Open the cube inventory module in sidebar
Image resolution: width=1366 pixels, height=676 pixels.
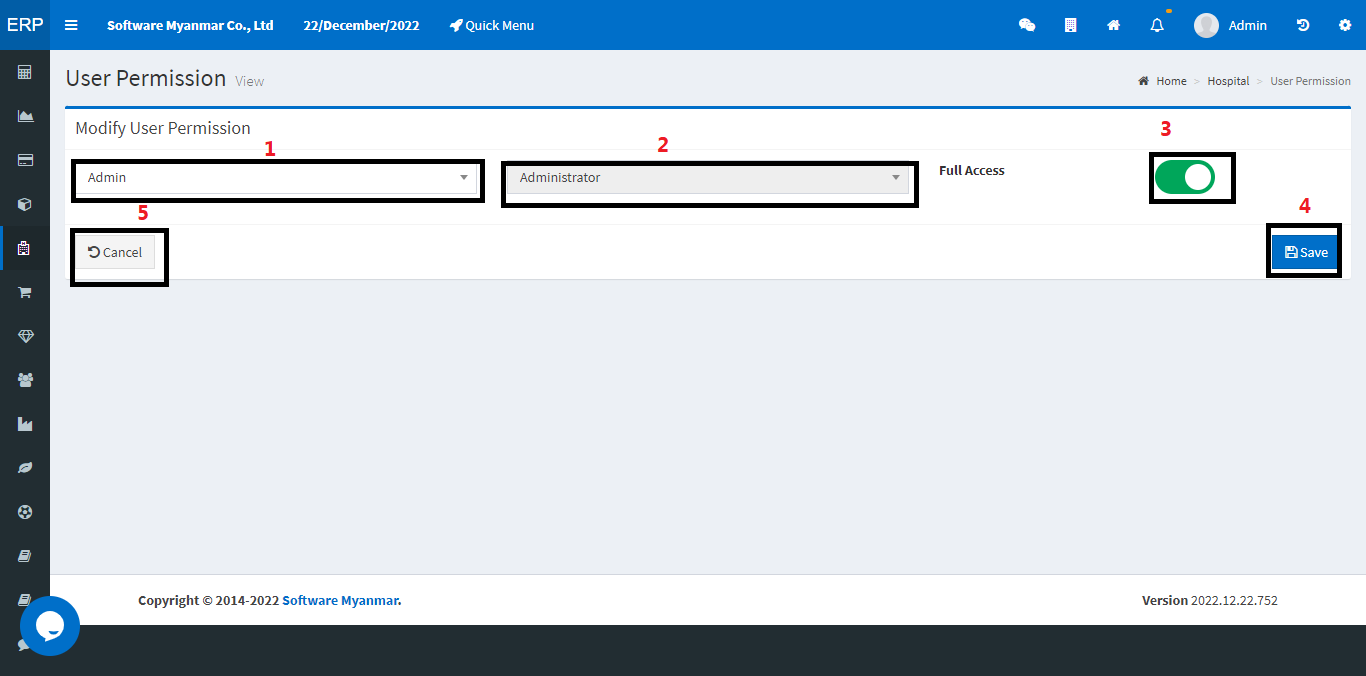(25, 204)
